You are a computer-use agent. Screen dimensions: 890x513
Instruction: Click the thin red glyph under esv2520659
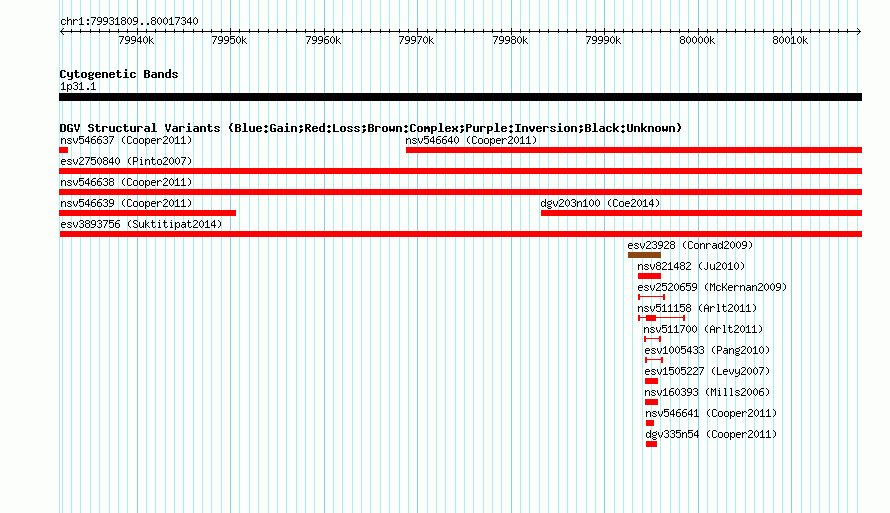click(651, 297)
